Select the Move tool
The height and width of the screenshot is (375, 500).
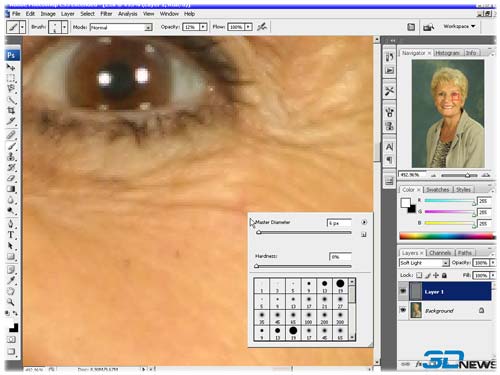[11, 68]
